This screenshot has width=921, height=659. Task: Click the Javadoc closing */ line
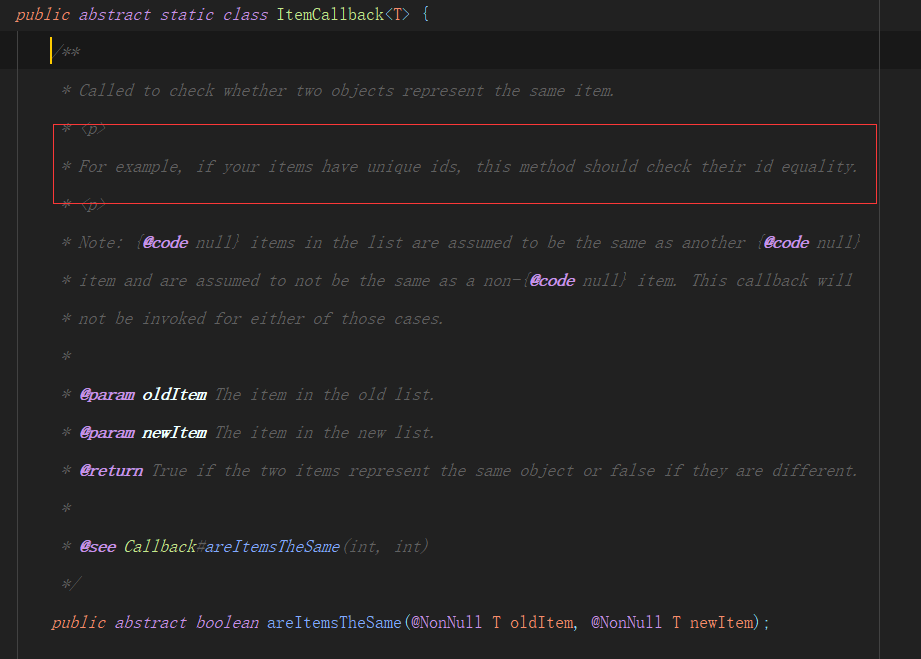coord(71,584)
